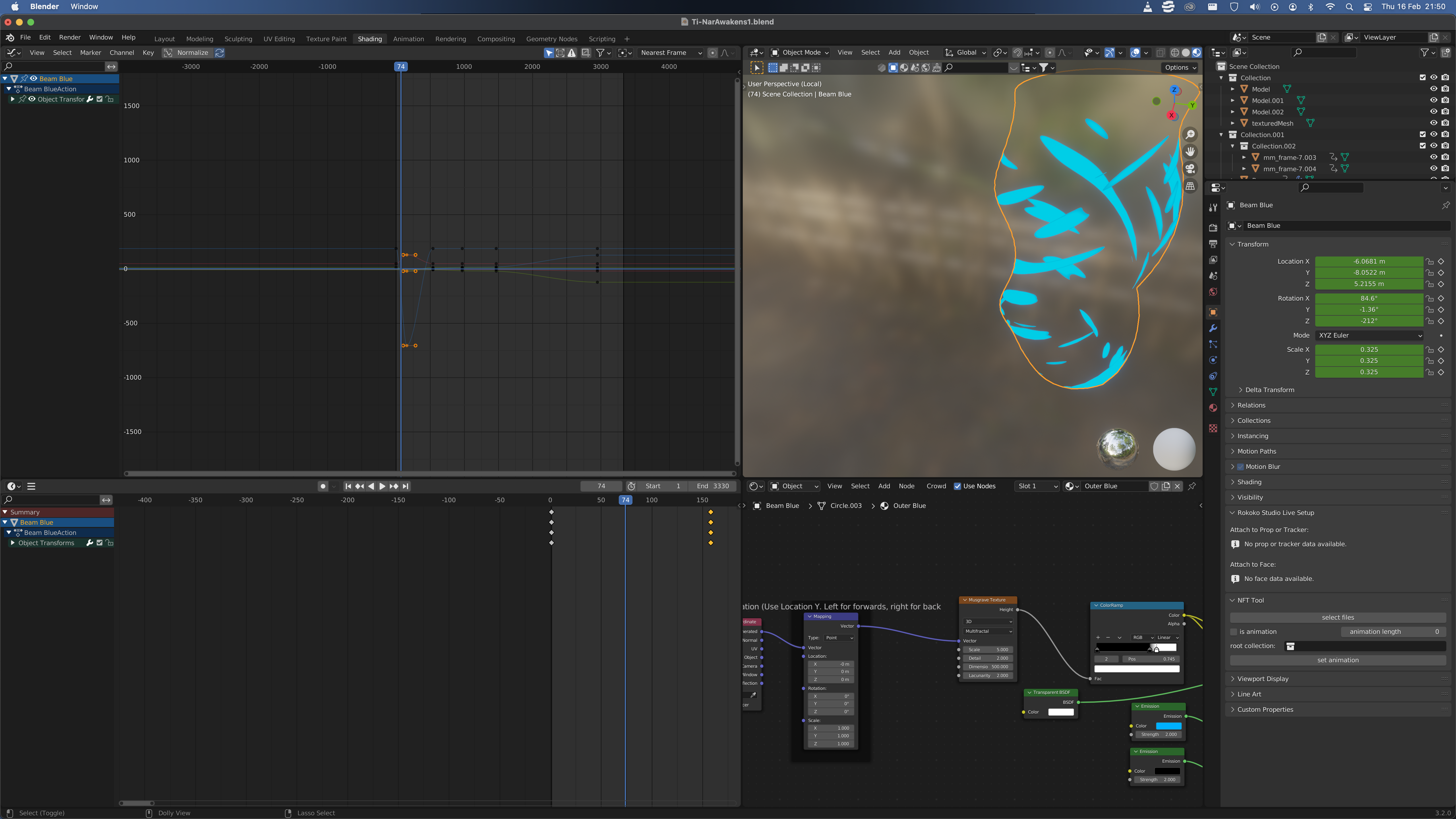Image resolution: width=1456 pixels, height=819 pixels.
Task: Open the Render properties tab icon
Action: tap(1213, 227)
